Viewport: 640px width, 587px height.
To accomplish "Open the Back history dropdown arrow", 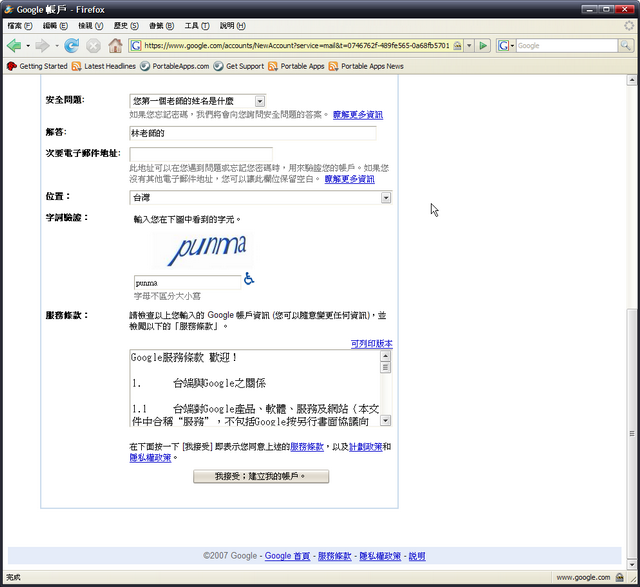I will [x=28, y=46].
